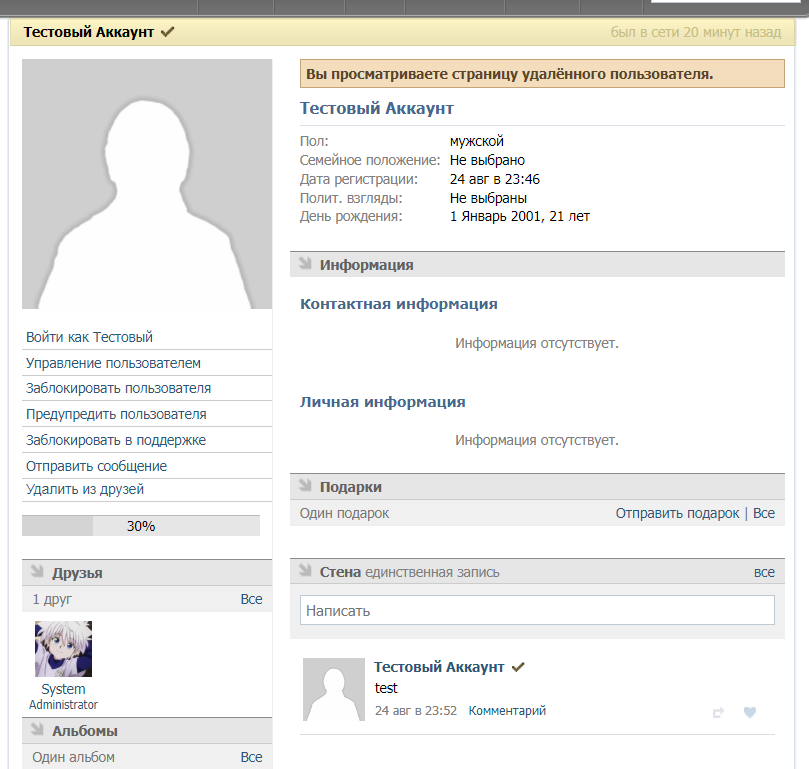Click the мужской gender value
Screen dimensions: 809x769
pos(477,141)
